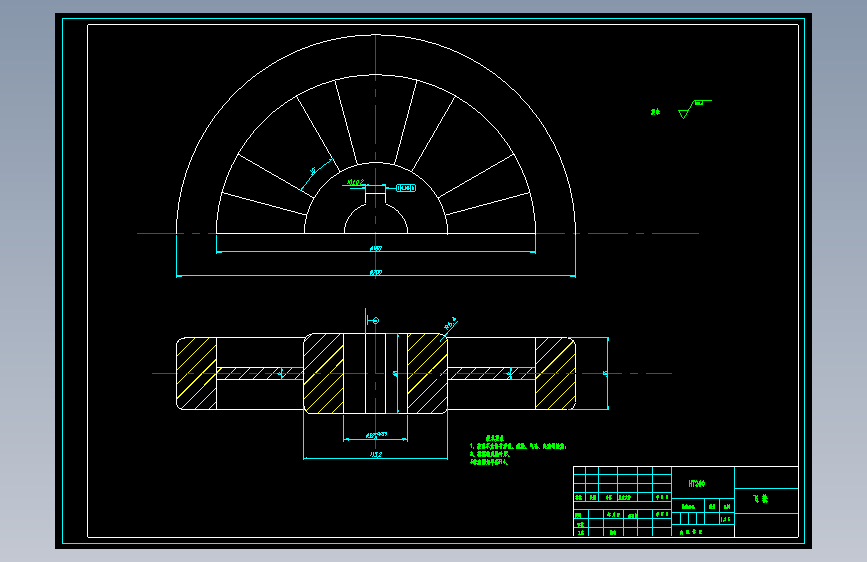The height and width of the screenshot is (562, 867).
Task: Click the HT200 material label in title block
Action: coord(696,484)
